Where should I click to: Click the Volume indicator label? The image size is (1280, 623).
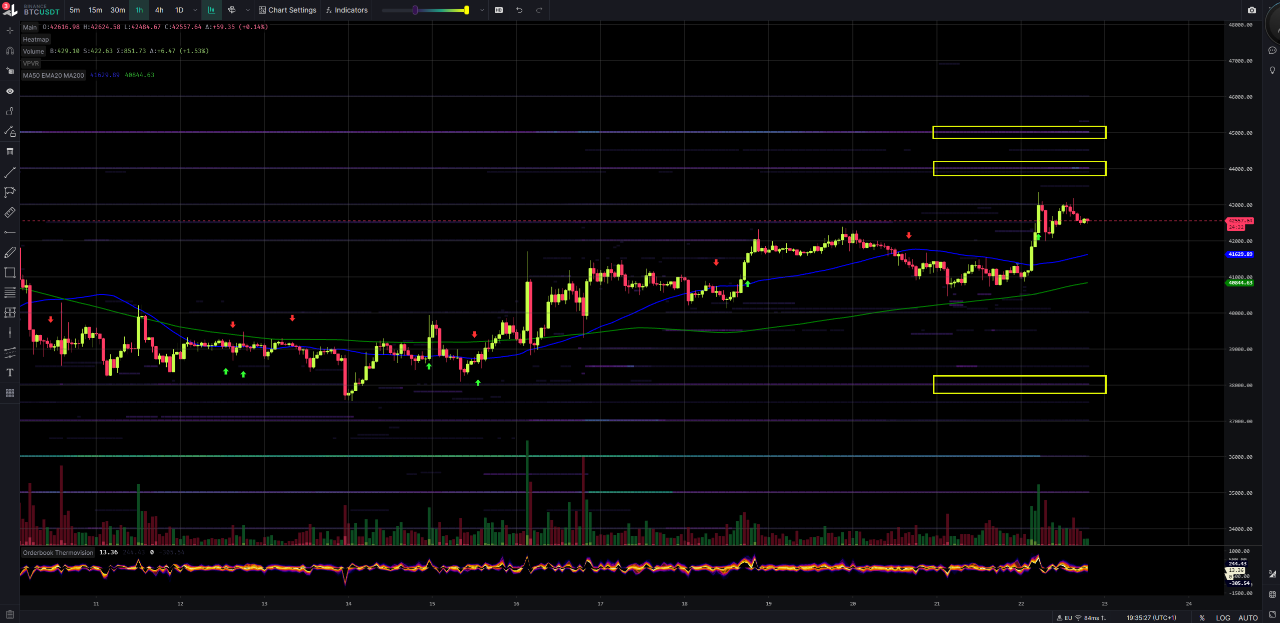(x=34, y=51)
